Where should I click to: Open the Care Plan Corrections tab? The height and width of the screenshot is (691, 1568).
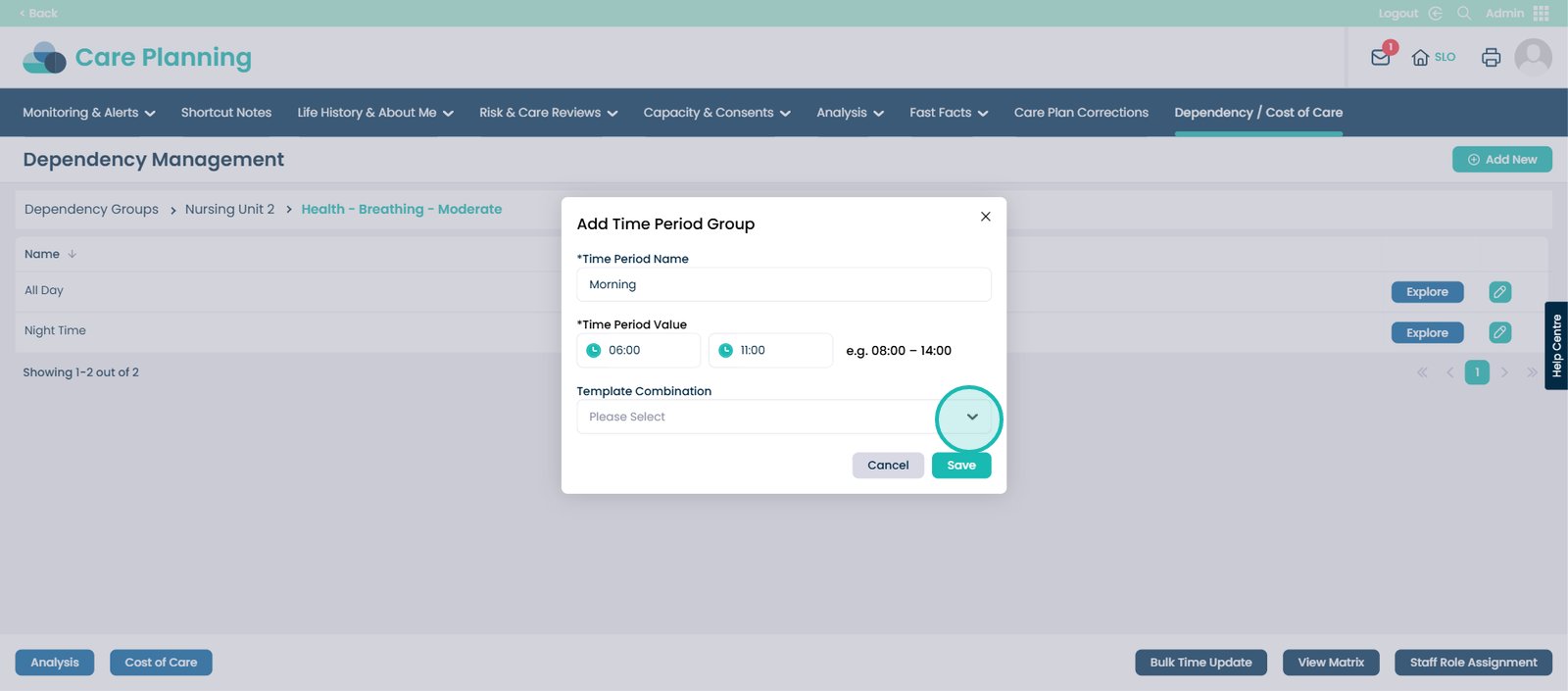point(1081,113)
